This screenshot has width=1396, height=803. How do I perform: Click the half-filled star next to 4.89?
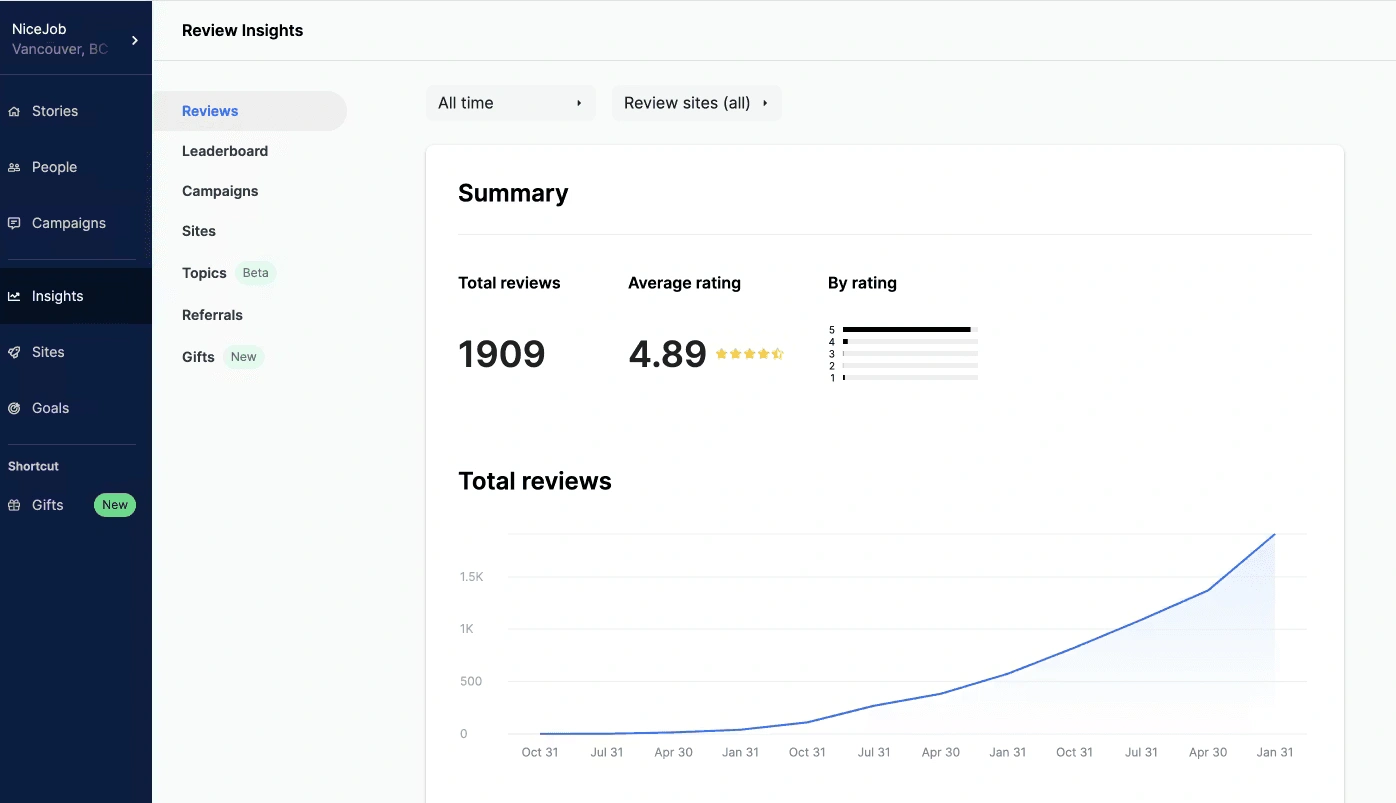tap(777, 353)
